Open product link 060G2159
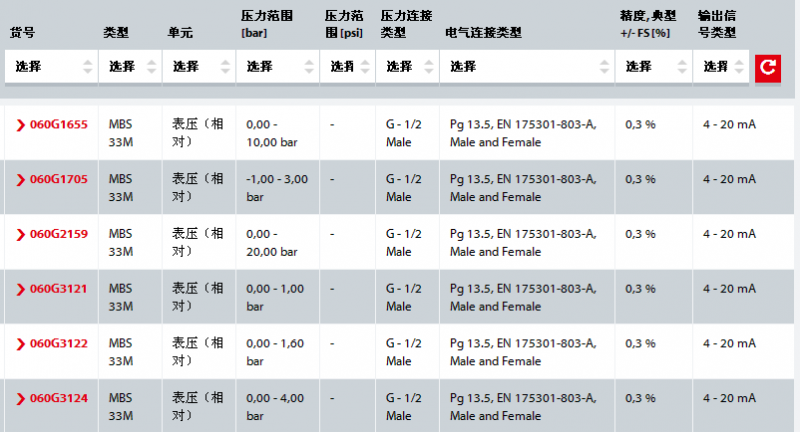Viewport: 800px width, 432px height. pyautogui.click(x=58, y=235)
